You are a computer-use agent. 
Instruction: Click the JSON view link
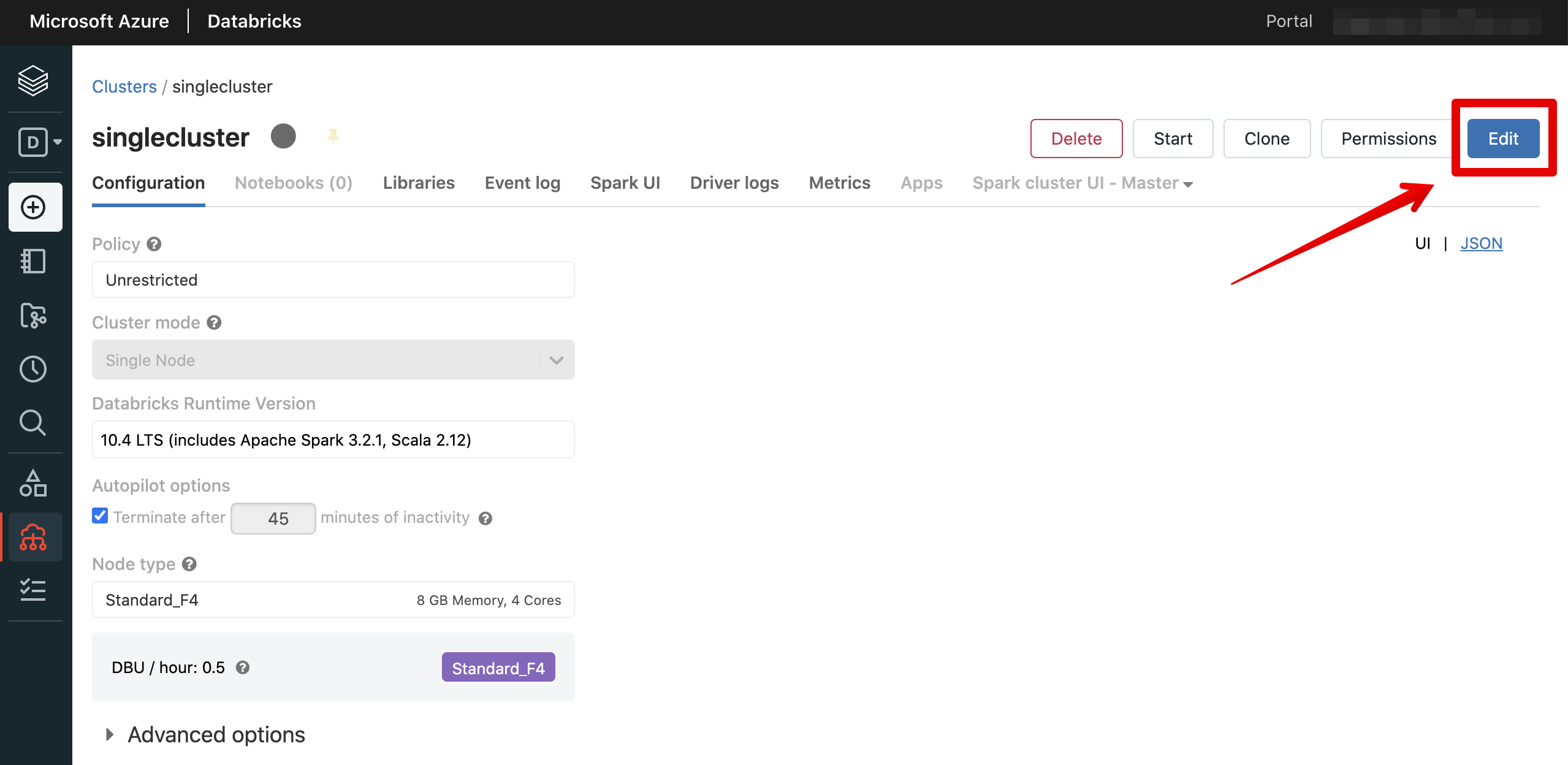point(1481,243)
